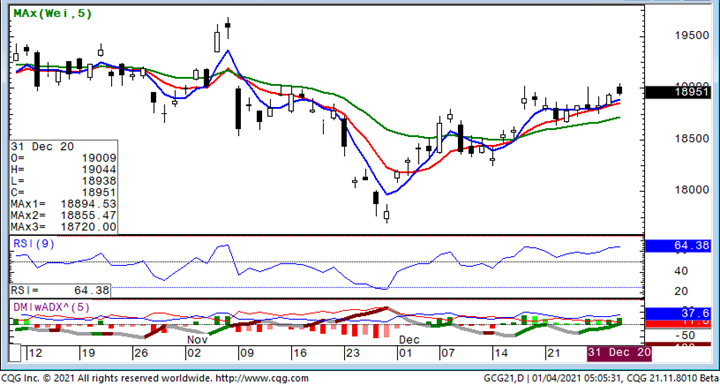Click date label 19 on time axis
720x385 pixels.
(90, 353)
